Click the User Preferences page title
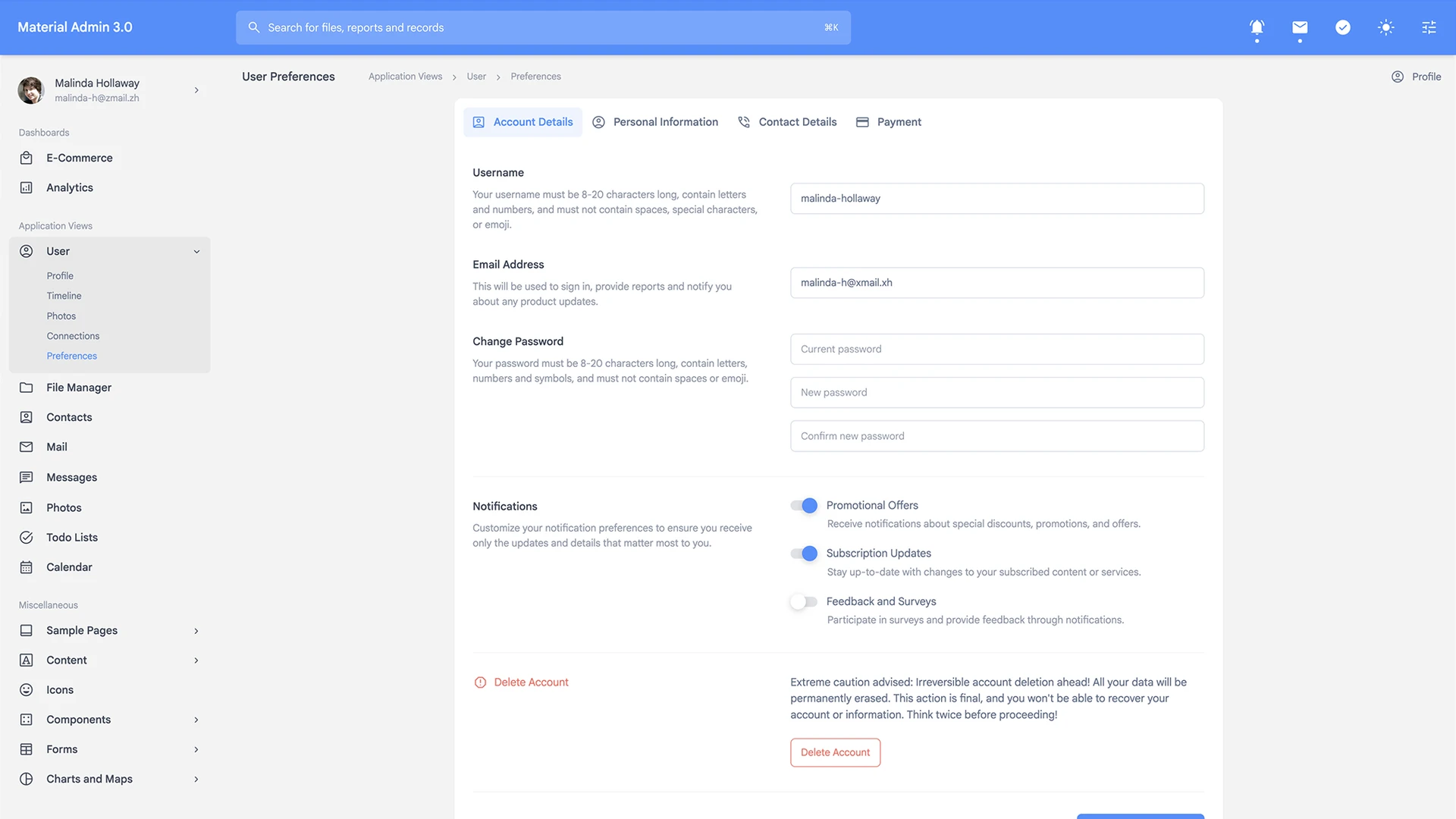 pyautogui.click(x=288, y=77)
